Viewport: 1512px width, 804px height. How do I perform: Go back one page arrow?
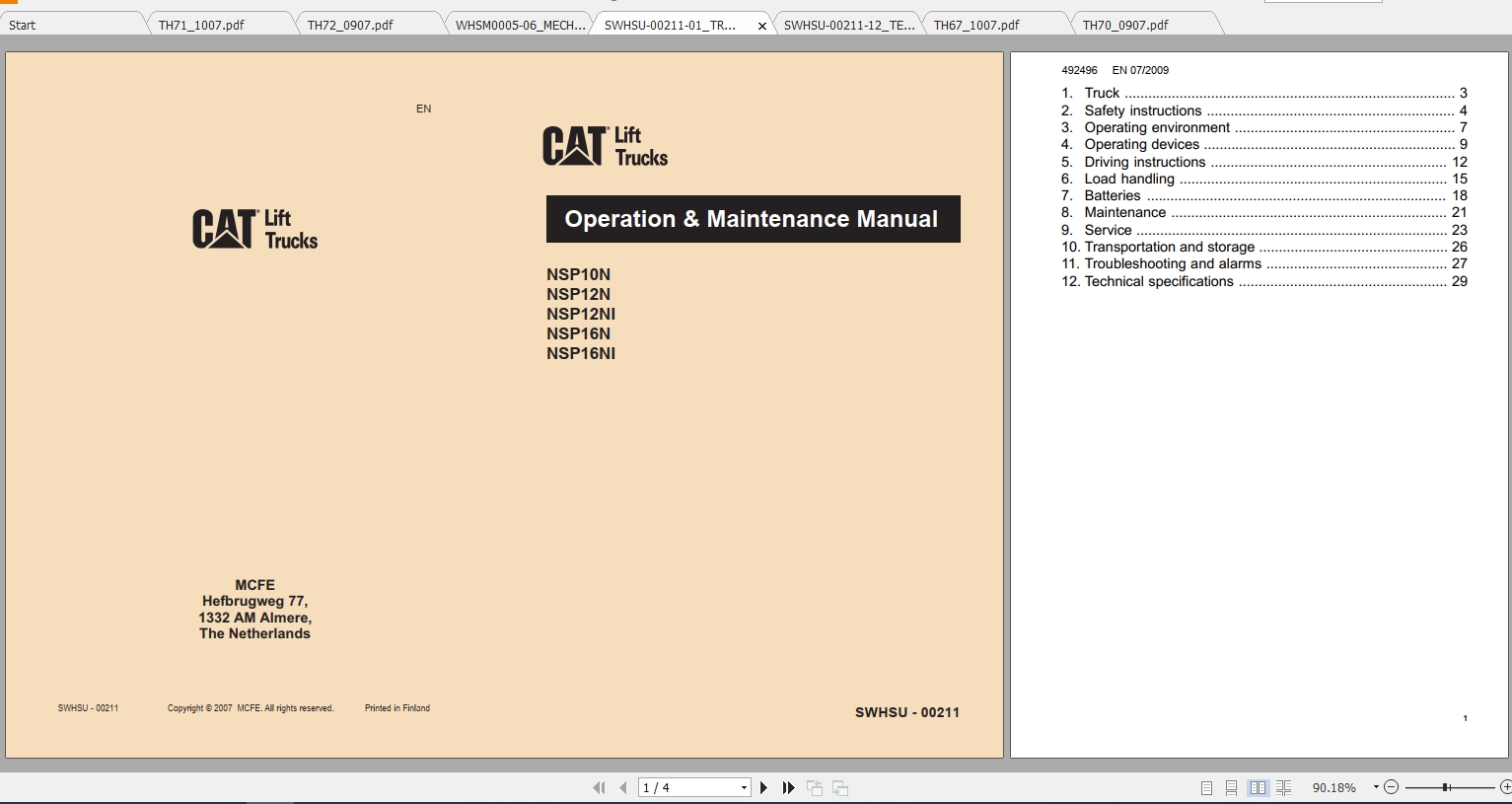pyautogui.click(x=622, y=787)
